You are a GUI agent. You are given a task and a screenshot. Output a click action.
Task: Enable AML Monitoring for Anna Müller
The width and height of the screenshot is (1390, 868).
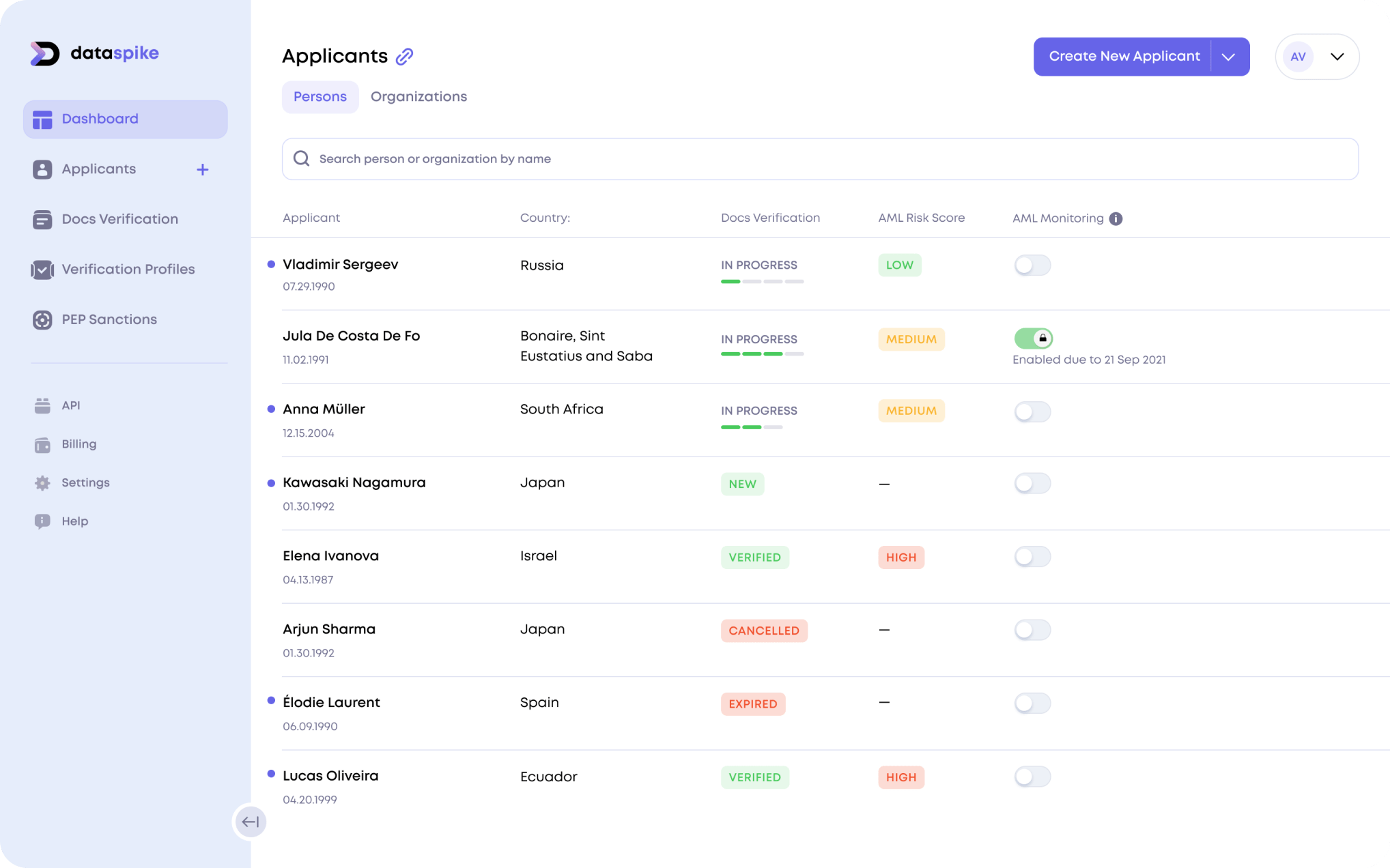pos(1031,411)
